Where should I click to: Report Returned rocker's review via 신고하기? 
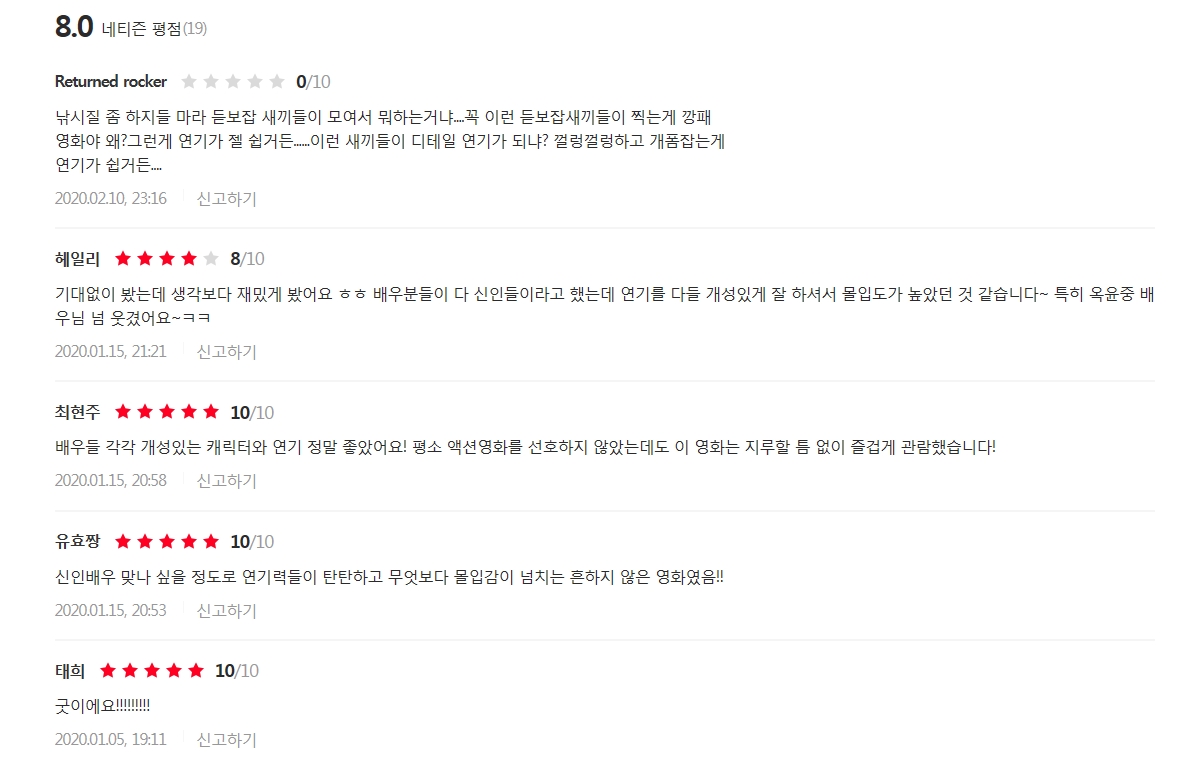226,199
